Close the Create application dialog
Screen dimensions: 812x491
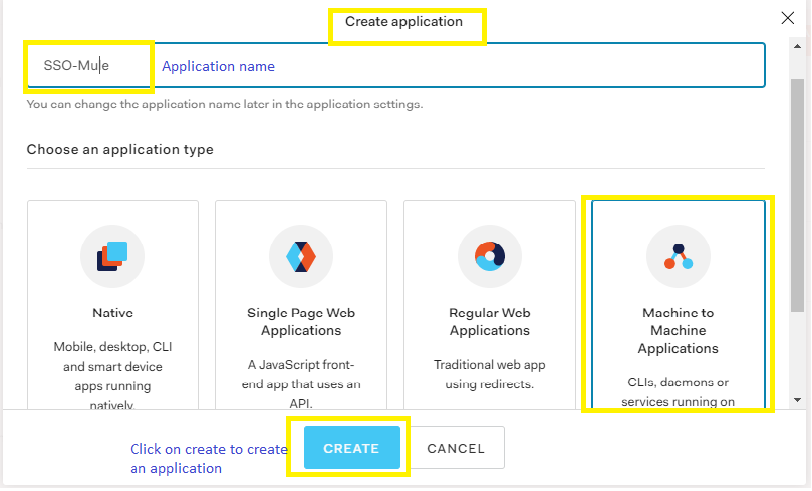[x=787, y=18]
